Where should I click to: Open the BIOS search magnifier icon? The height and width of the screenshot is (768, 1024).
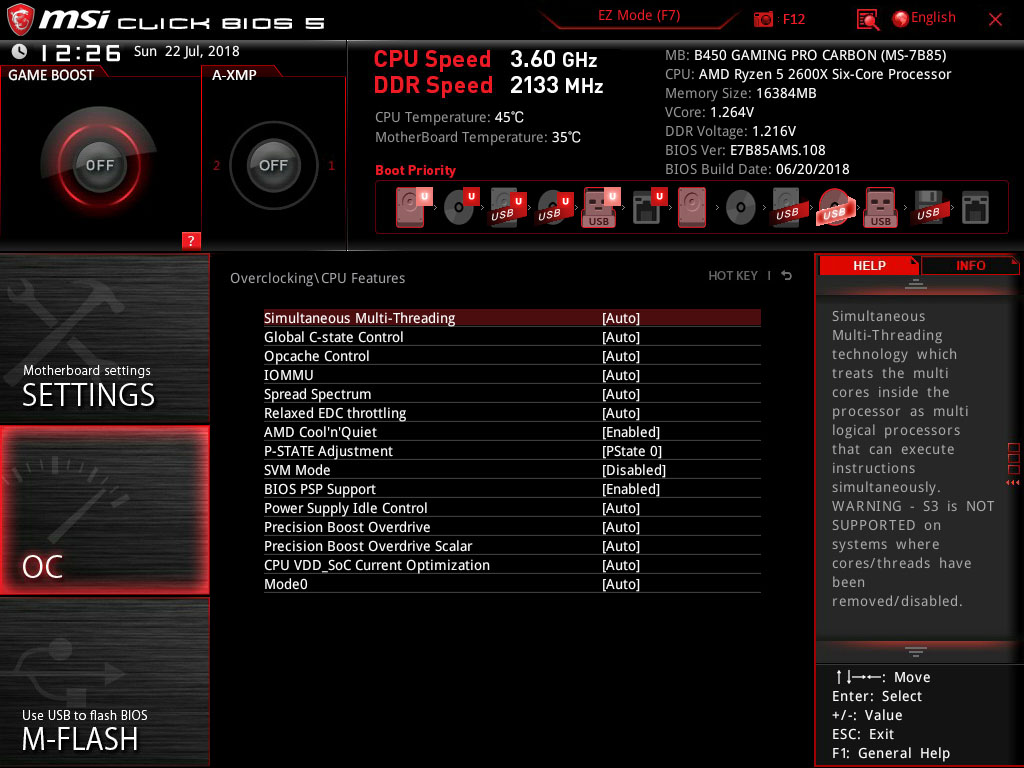point(867,20)
